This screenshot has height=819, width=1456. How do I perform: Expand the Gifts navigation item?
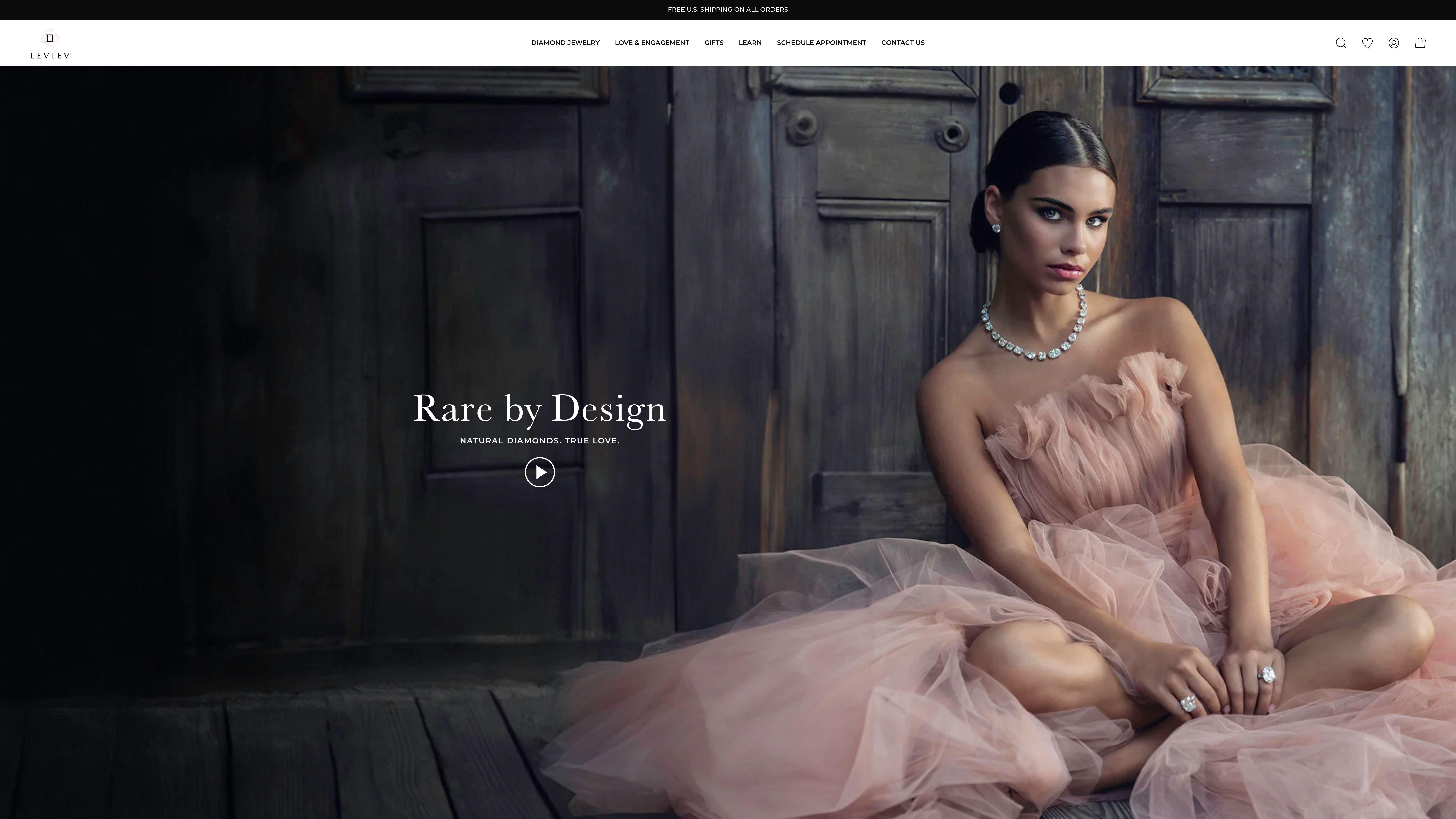714,43
